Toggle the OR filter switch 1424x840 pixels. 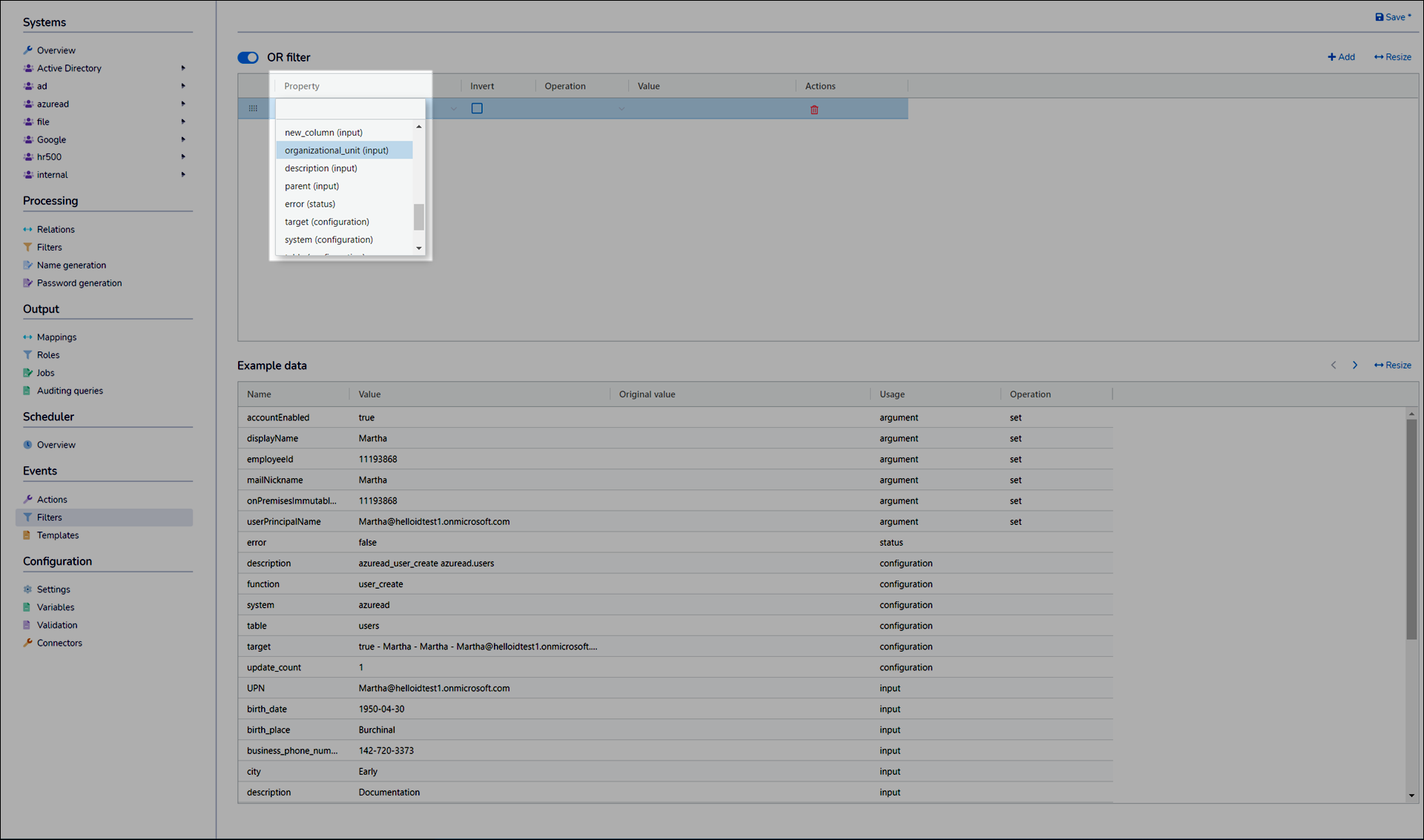point(248,57)
